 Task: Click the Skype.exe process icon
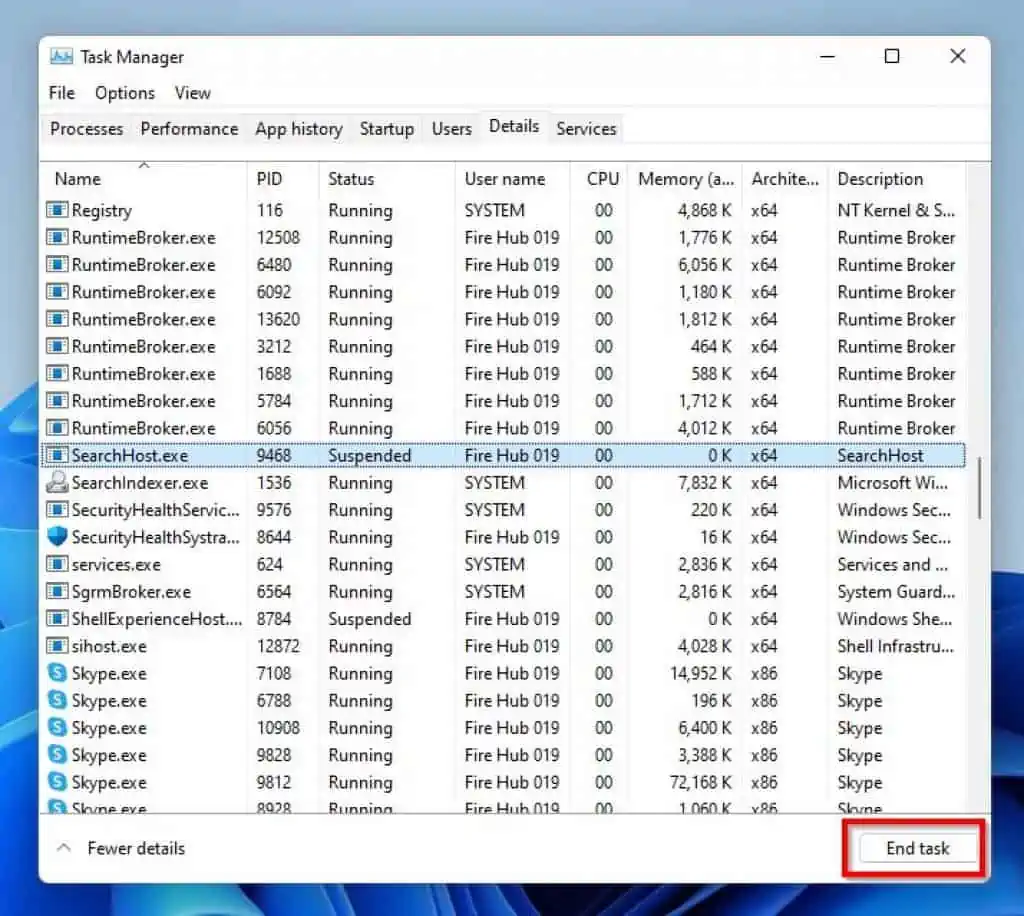pos(57,673)
